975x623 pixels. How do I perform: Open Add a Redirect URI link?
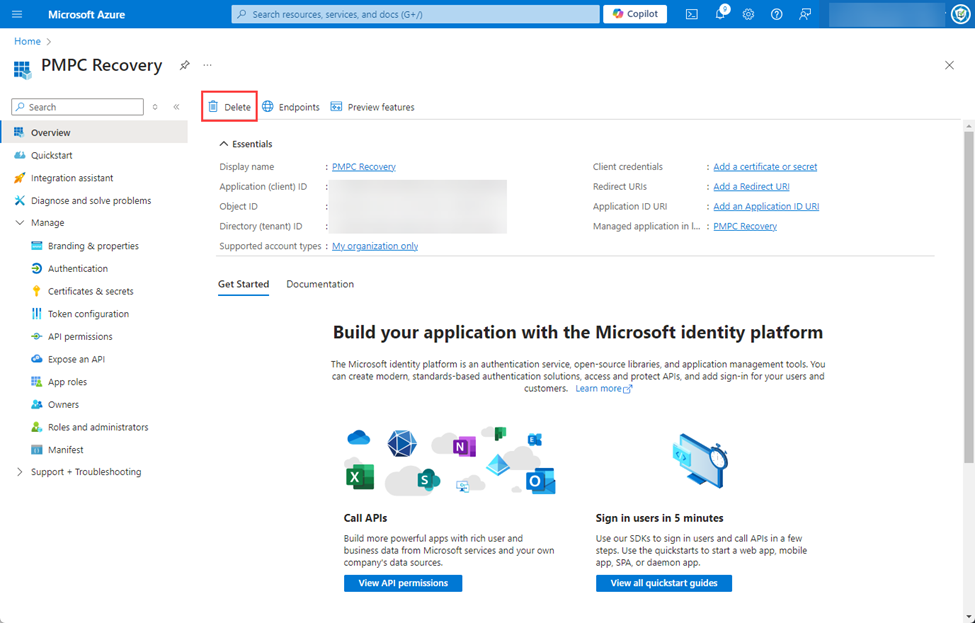751,187
